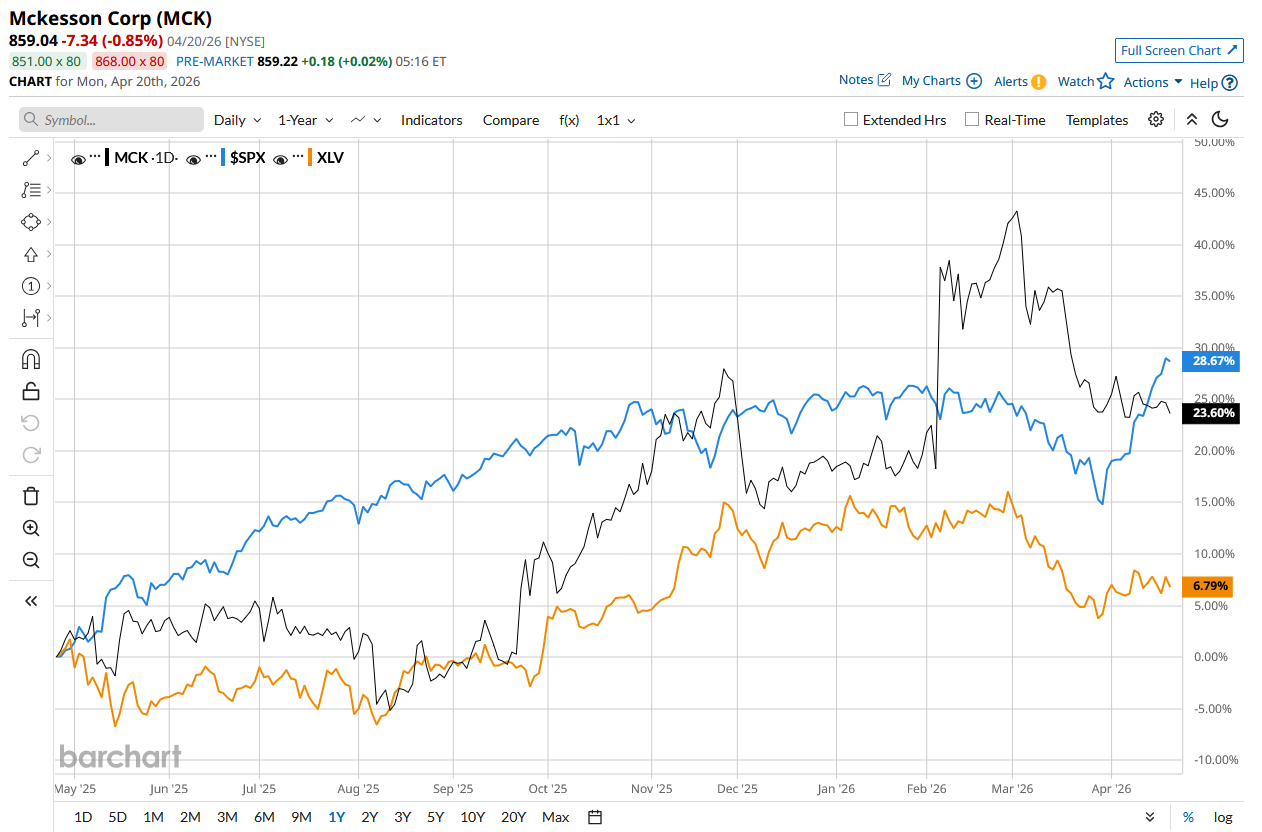The image size is (1262, 832).
Task: Toggle log scale
Action: 1223,817
